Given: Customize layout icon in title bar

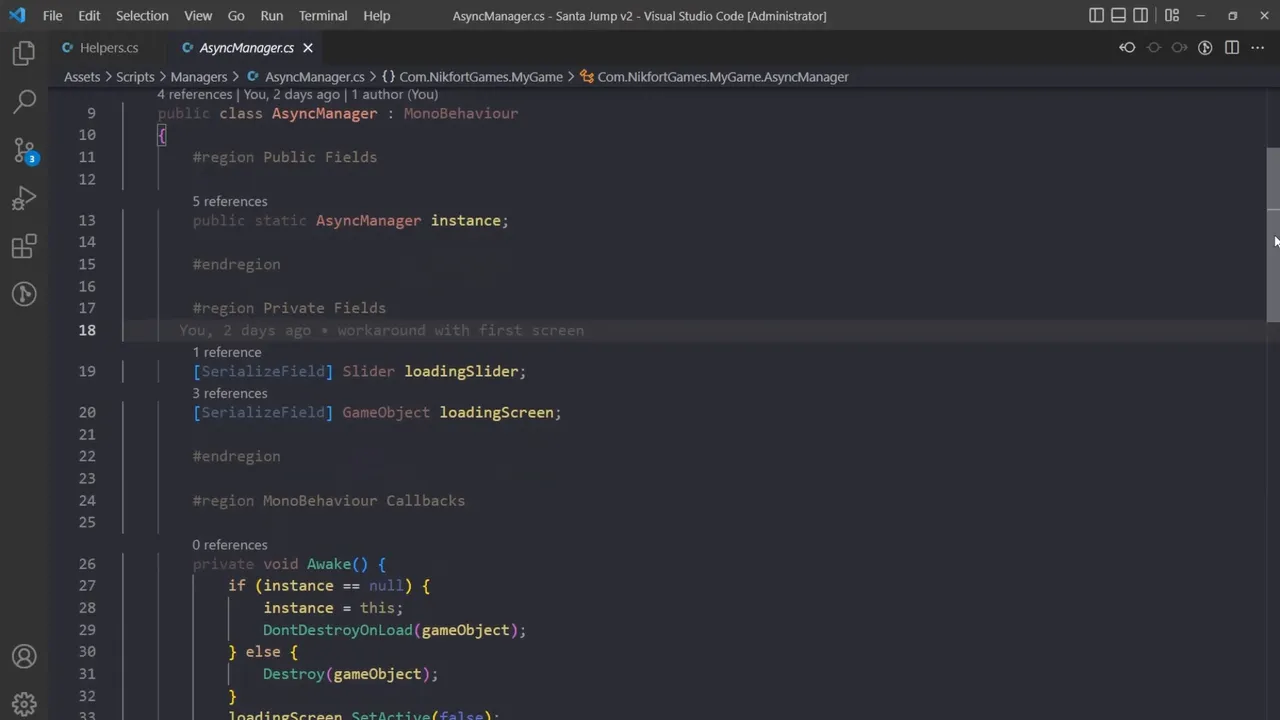Looking at the screenshot, I should coord(1172,16).
